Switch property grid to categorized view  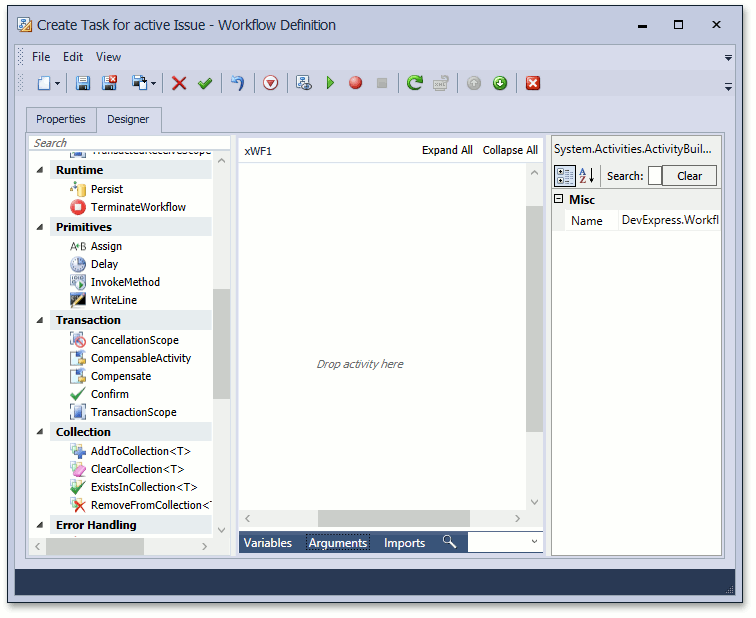pos(565,176)
